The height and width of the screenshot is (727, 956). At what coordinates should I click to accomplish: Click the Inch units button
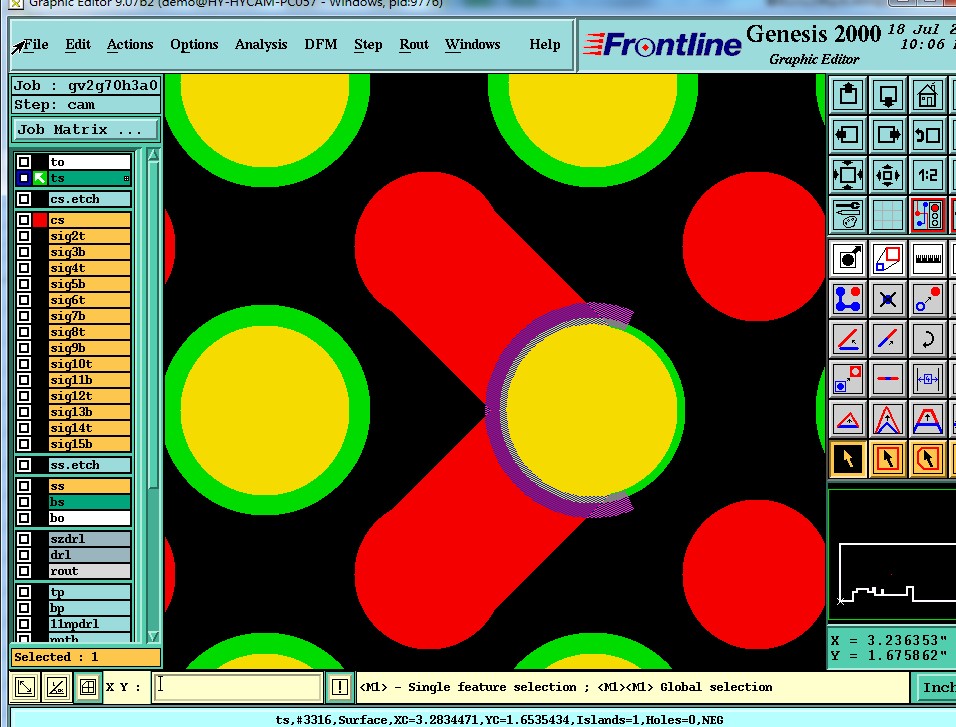tap(936, 687)
